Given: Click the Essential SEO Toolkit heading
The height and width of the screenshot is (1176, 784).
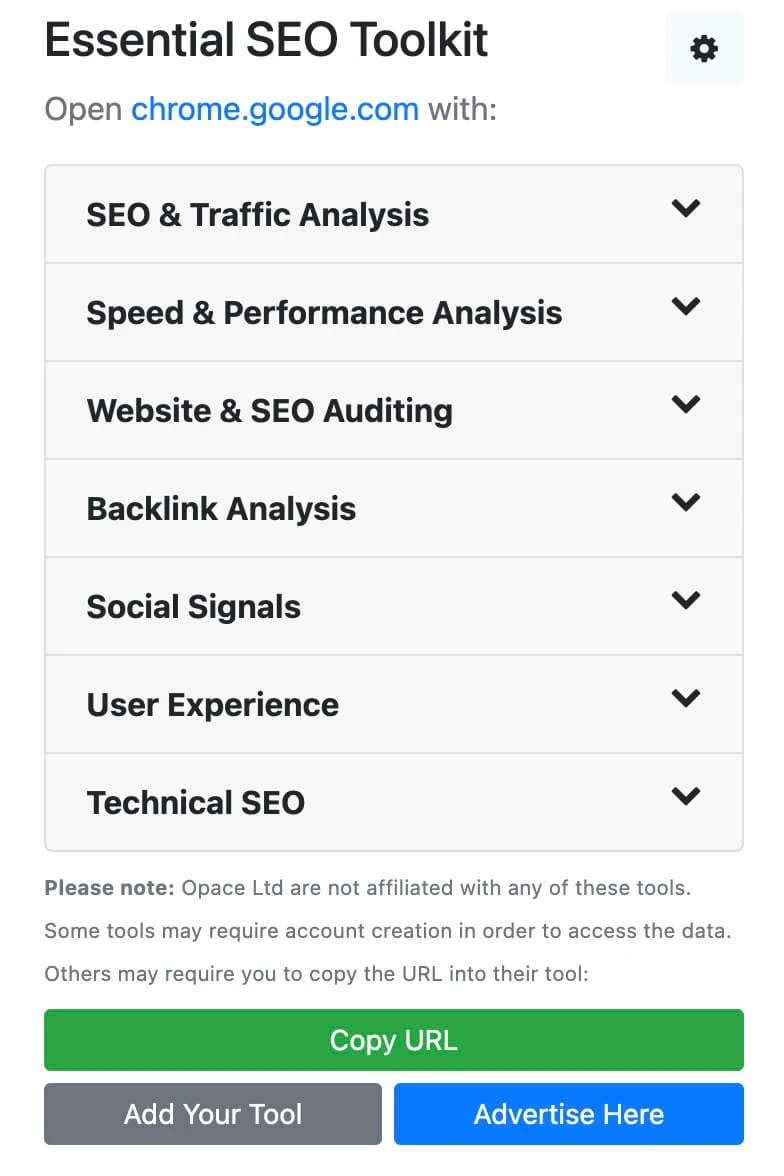Looking at the screenshot, I should point(266,40).
